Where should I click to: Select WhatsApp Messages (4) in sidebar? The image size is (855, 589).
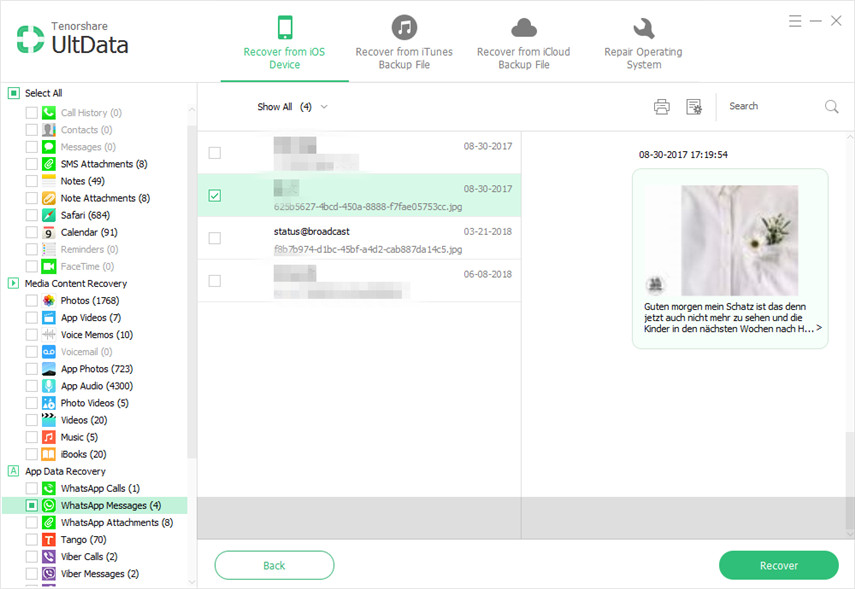(x=95, y=506)
